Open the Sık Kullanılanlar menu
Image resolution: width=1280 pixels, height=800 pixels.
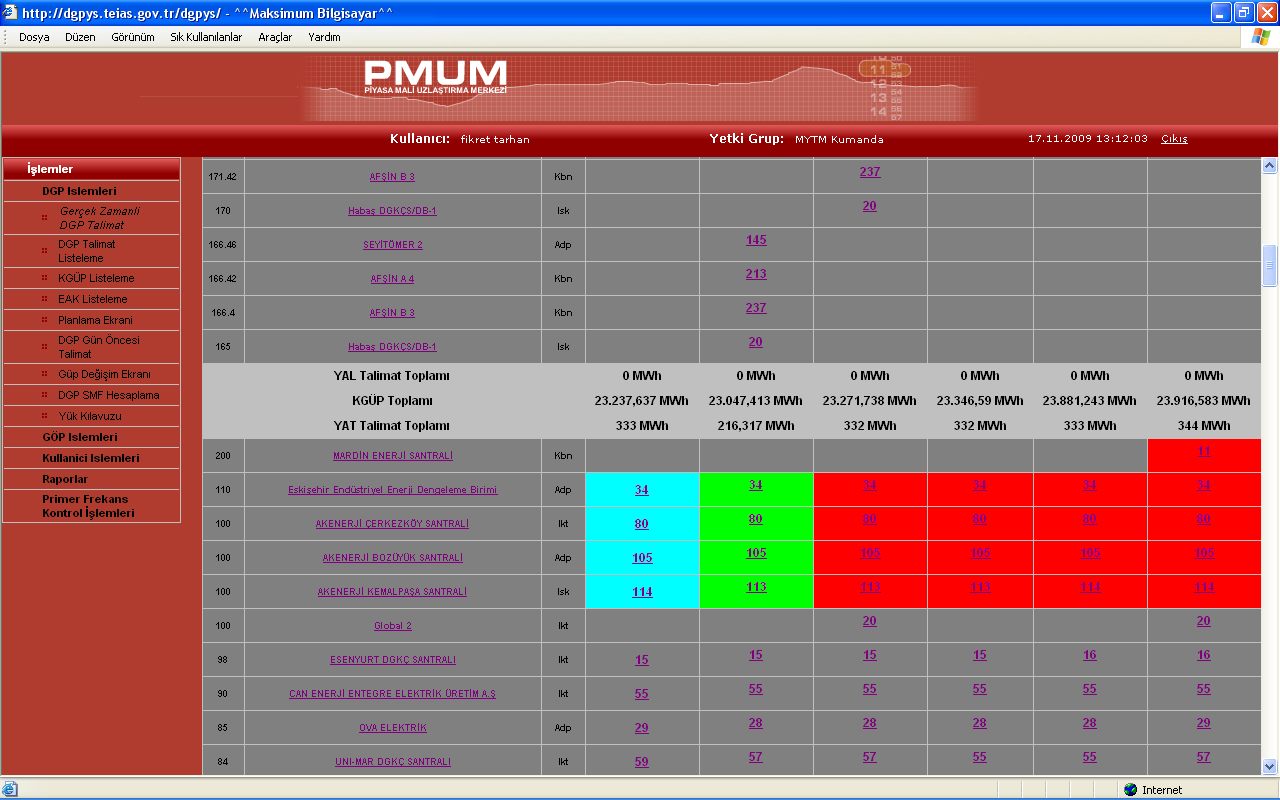[206, 37]
